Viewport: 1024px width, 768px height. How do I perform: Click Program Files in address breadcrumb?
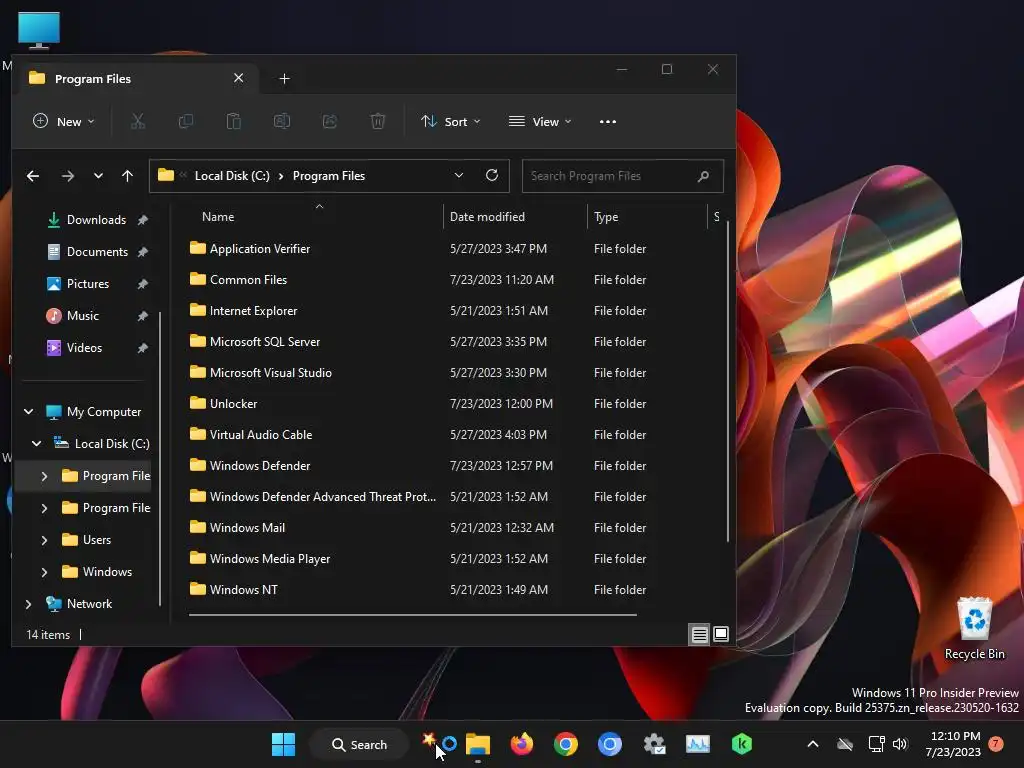[328, 176]
